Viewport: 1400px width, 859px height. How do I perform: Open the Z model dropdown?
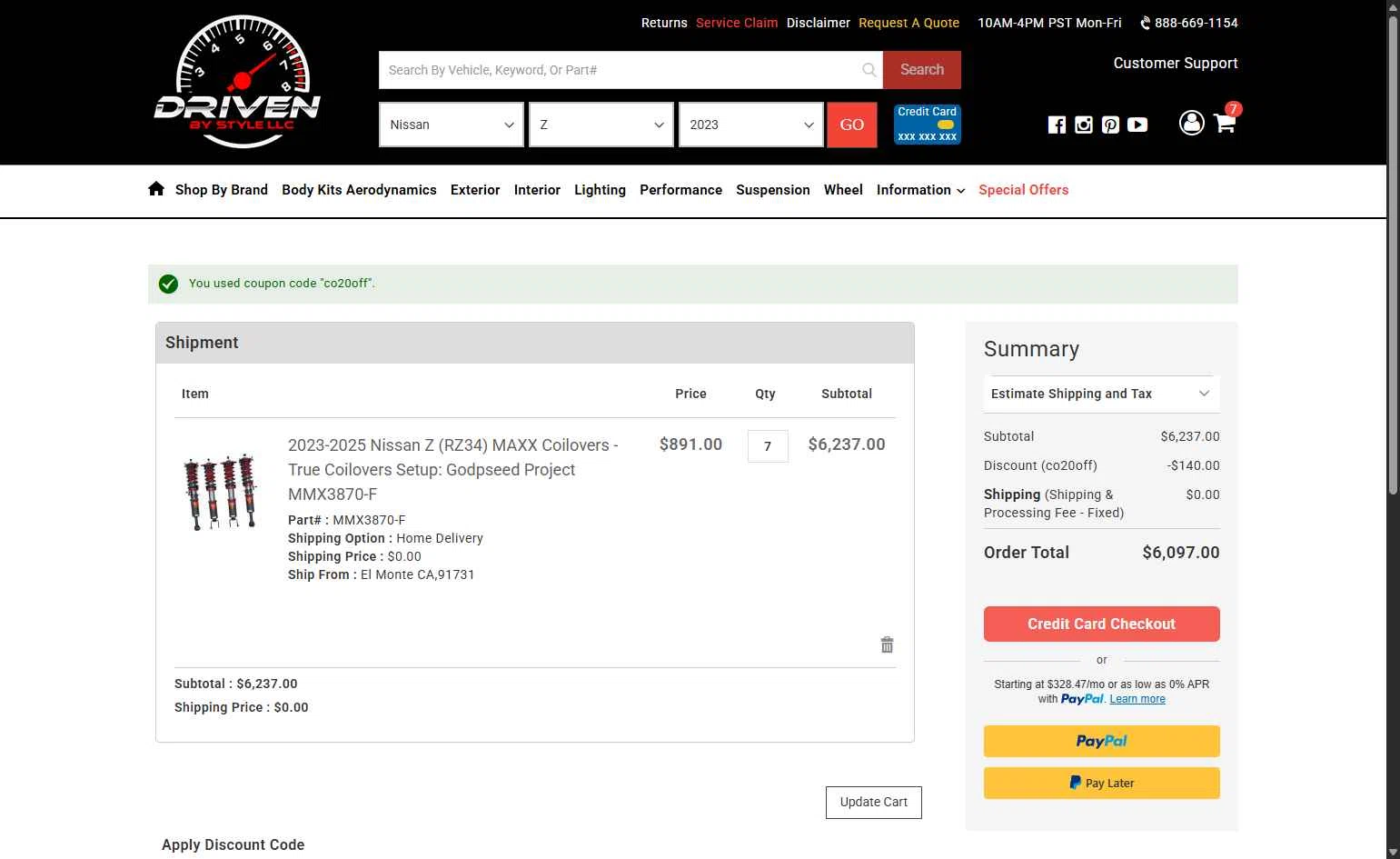click(x=601, y=125)
